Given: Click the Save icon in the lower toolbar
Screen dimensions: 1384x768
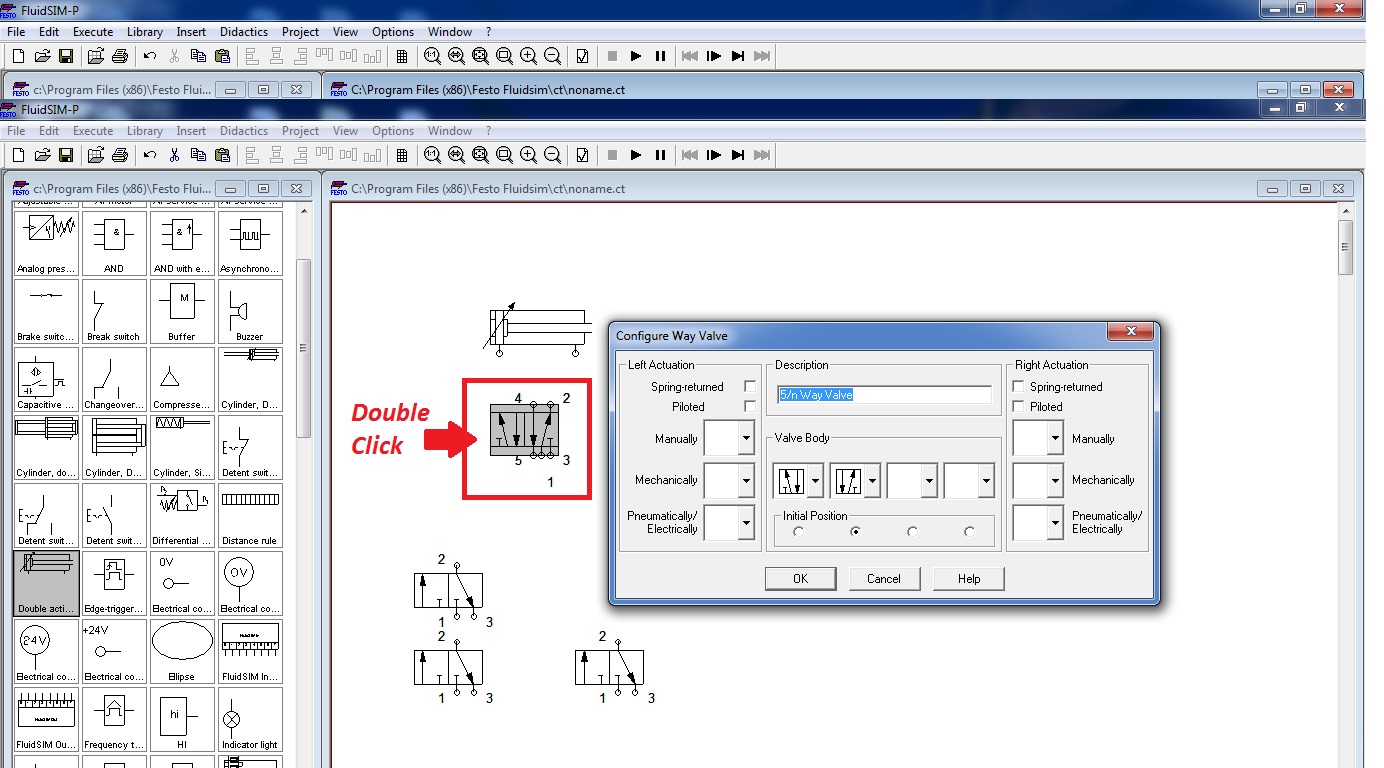Looking at the screenshot, I should tap(66, 155).
